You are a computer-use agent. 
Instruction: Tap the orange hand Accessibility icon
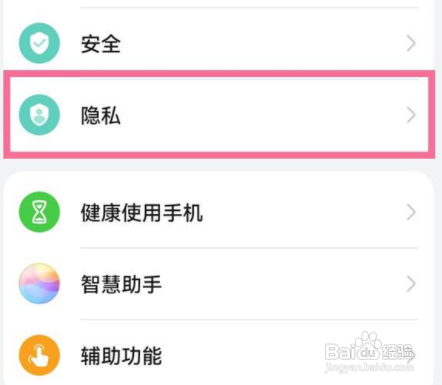coord(39,355)
